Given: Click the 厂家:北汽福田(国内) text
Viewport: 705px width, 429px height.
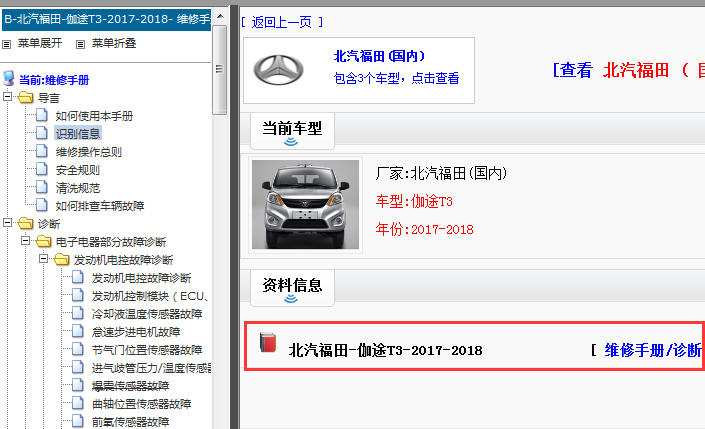Looking at the screenshot, I should 442,173.
